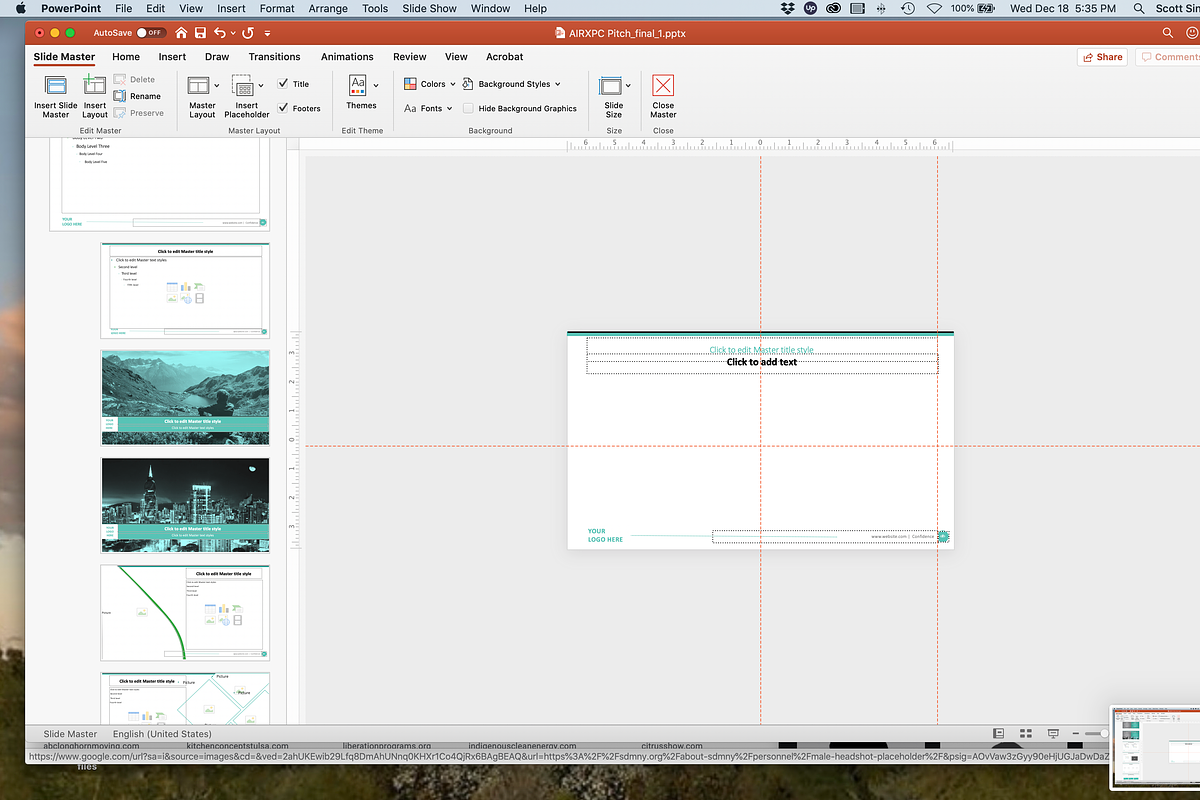Click the master title style placeholder on slide

tap(762, 348)
